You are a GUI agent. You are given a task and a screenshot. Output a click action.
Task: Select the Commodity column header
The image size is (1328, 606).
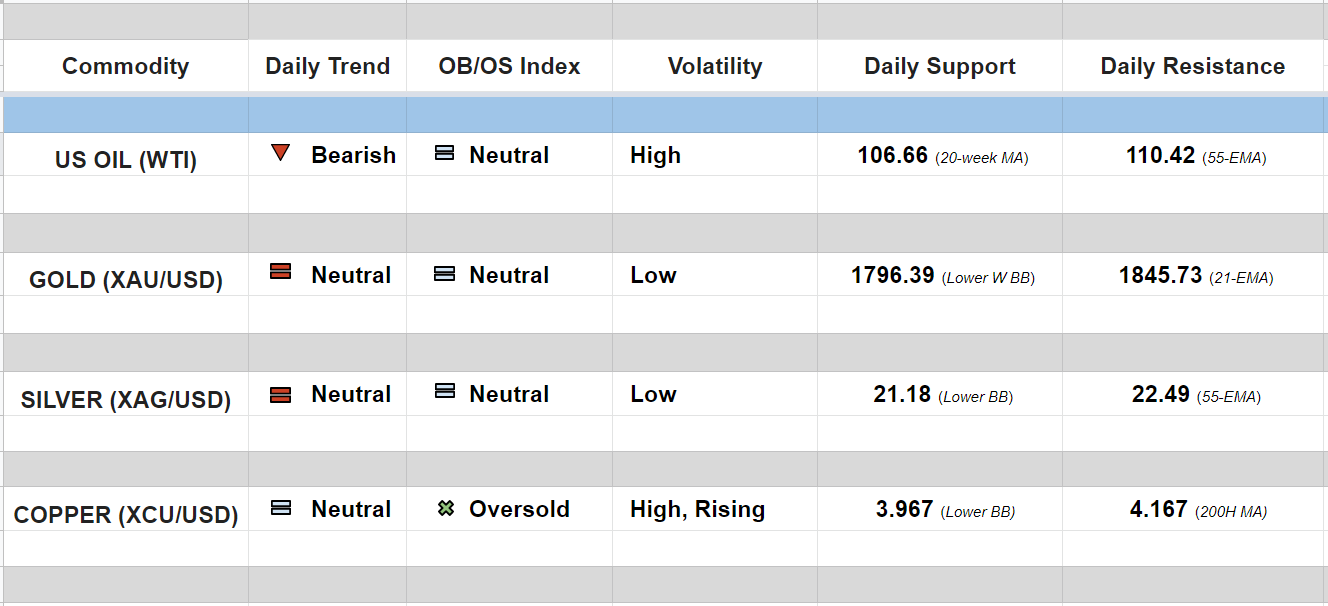pyautogui.click(x=125, y=66)
